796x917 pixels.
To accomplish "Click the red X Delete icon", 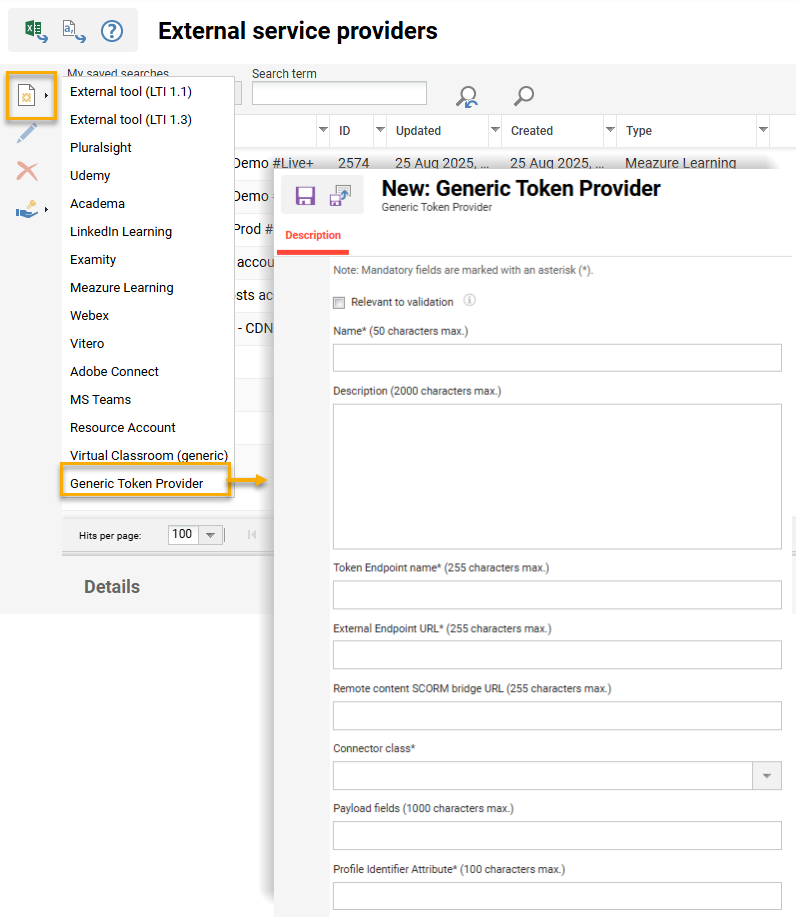I will tap(27, 171).
